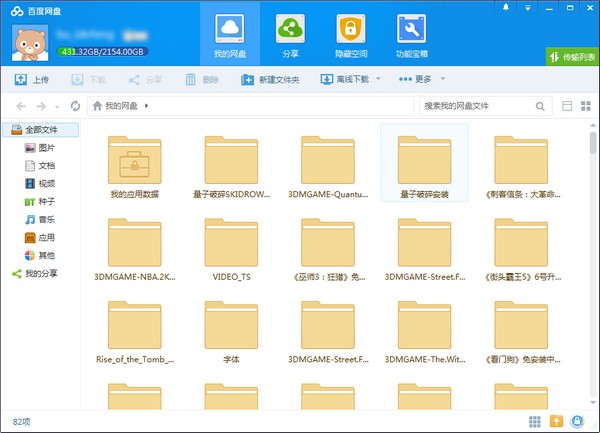
Task: Click the vertical scrollbar thumb
Action: 593,142
